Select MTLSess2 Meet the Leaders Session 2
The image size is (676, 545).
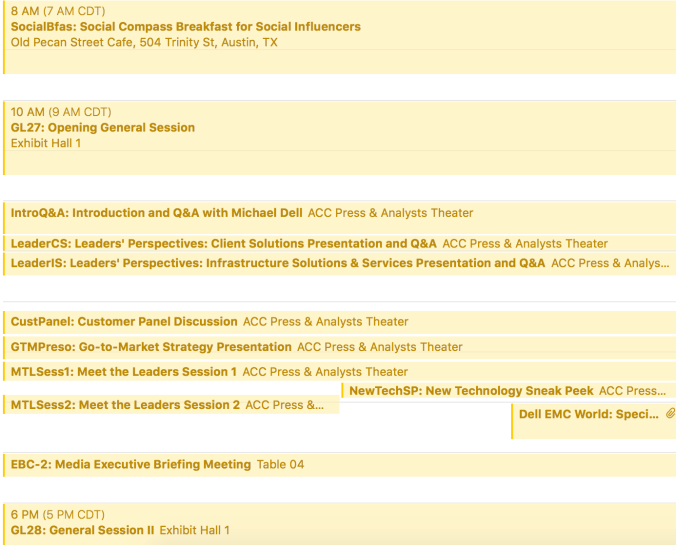[126, 405]
